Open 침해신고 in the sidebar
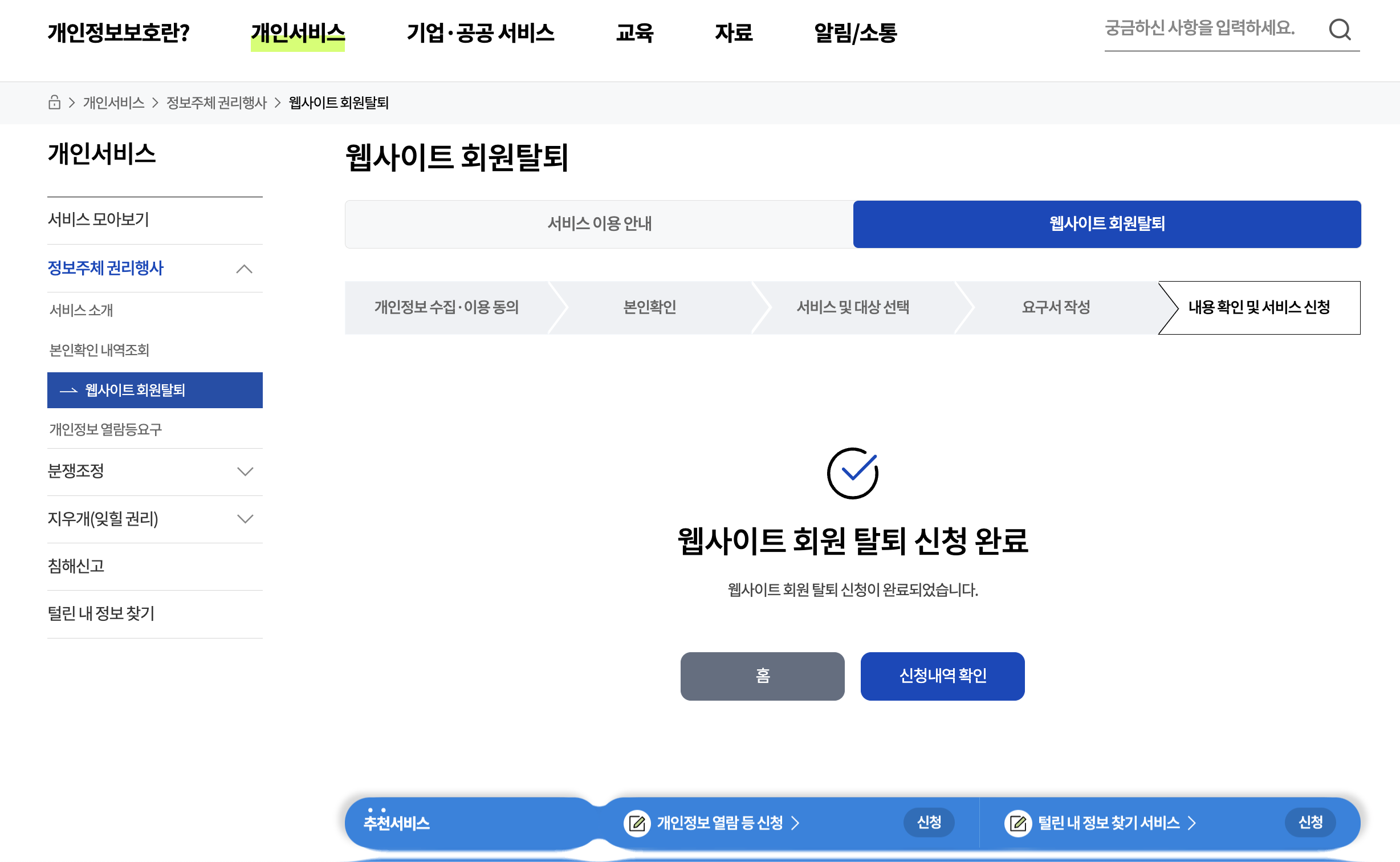The image size is (1400, 862). (76, 566)
